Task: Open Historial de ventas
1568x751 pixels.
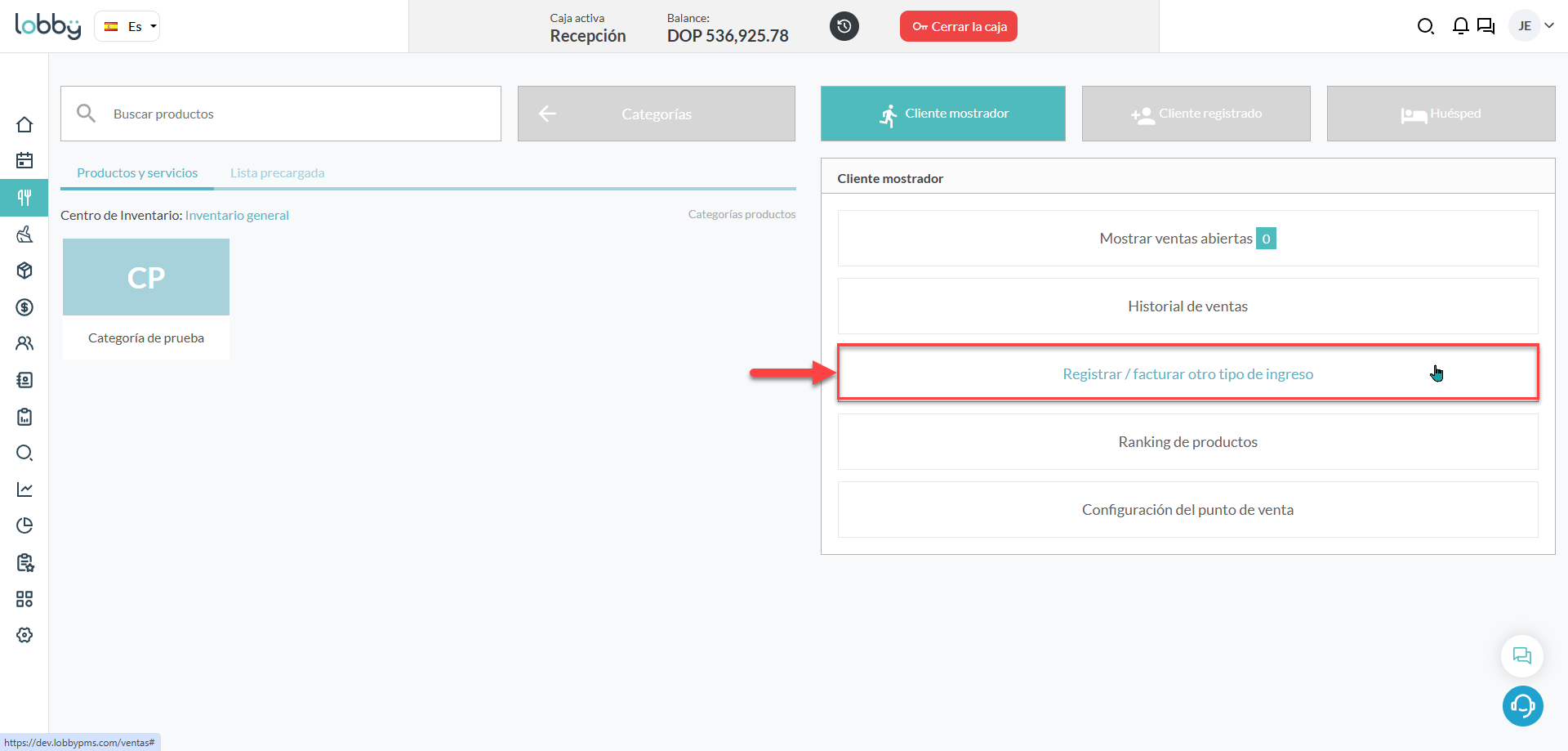Action: coord(1188,306)
